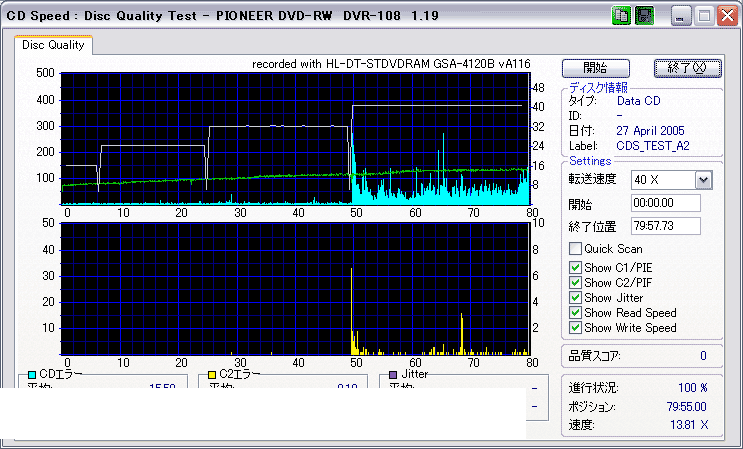The width and height of the screenshot is (743, 449).
Task: Click the label value CDS_TEST_A2
Action: 652,146
